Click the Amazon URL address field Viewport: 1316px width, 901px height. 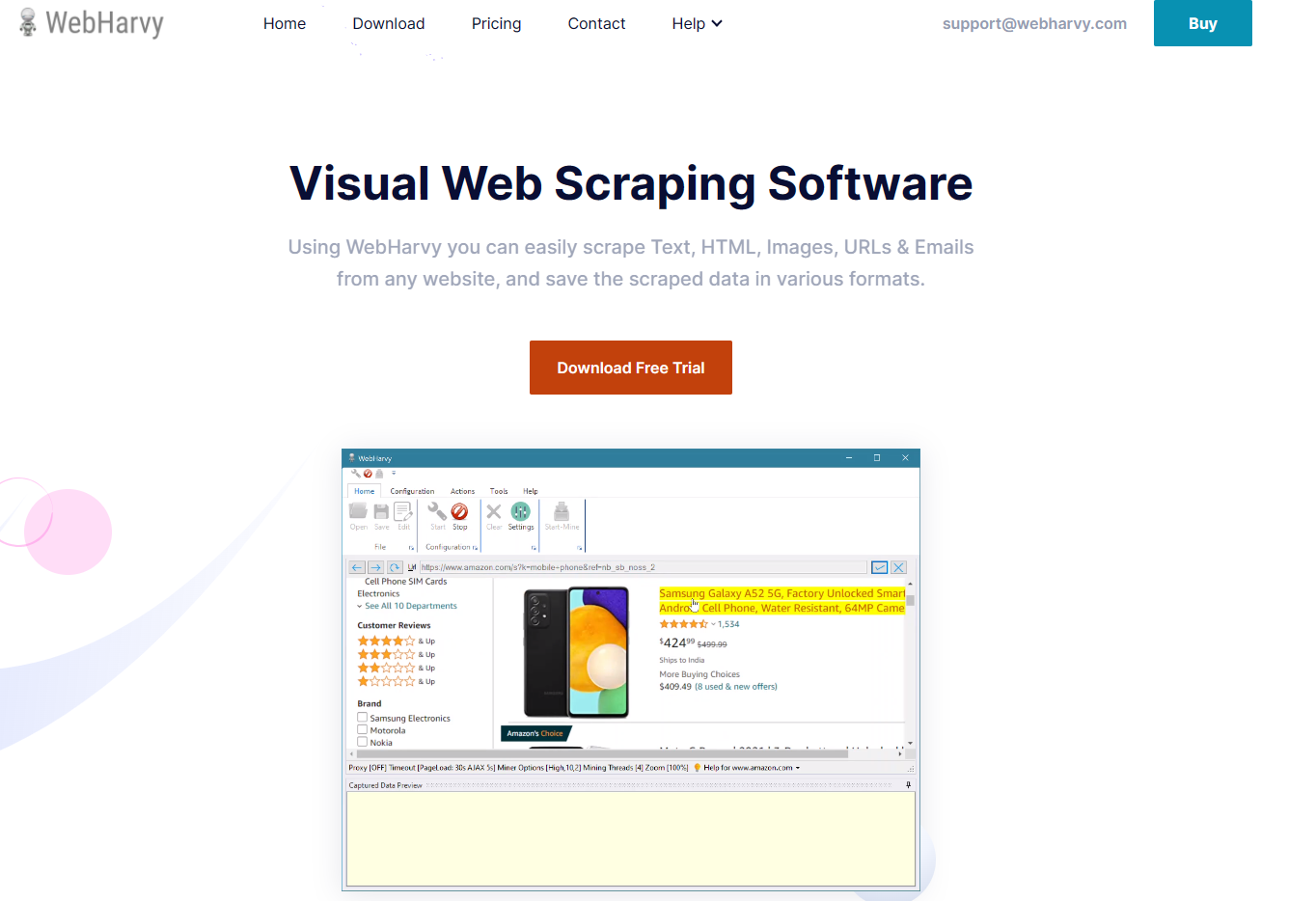[x=643, y=567]
